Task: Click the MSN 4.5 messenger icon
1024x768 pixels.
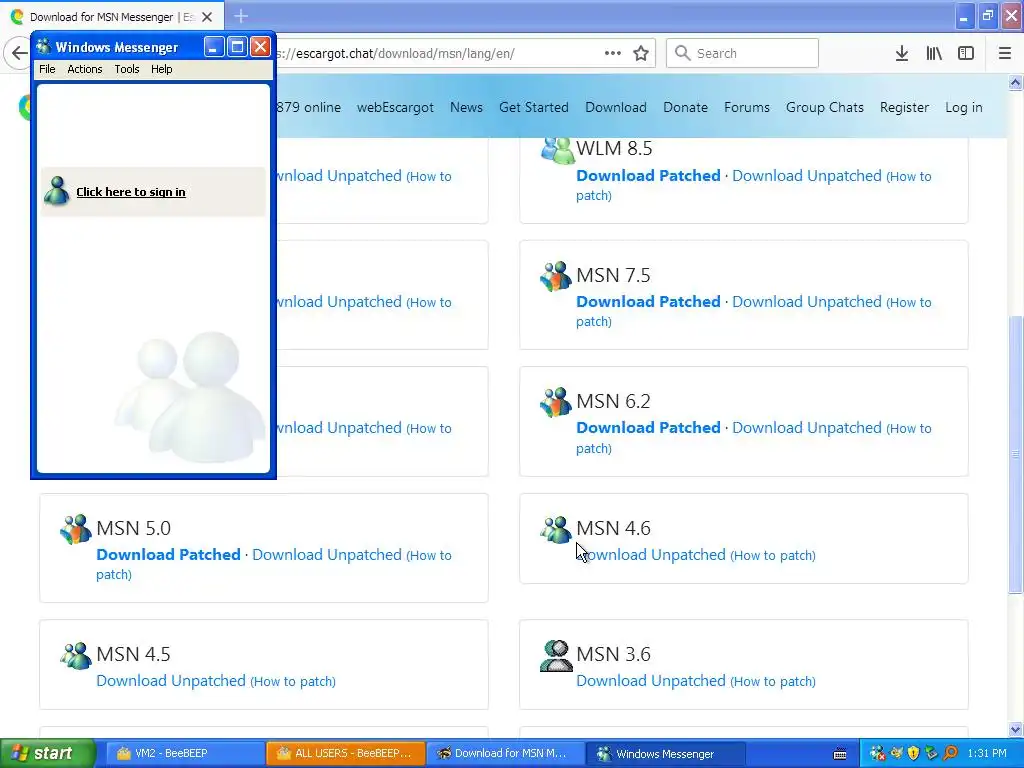Action: (76, 656)
